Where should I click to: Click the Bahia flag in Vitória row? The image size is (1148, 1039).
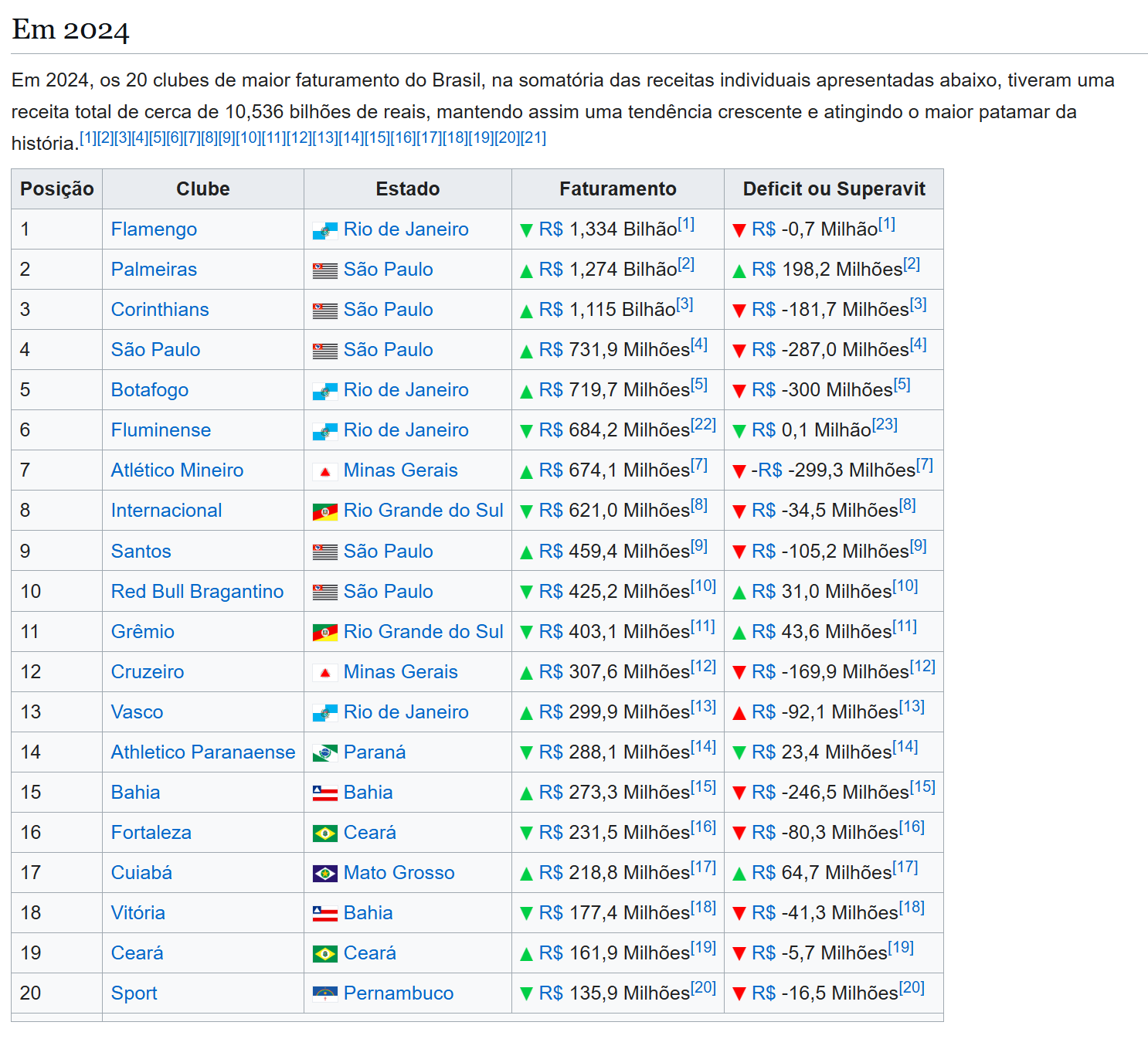(x=324, y=914)
